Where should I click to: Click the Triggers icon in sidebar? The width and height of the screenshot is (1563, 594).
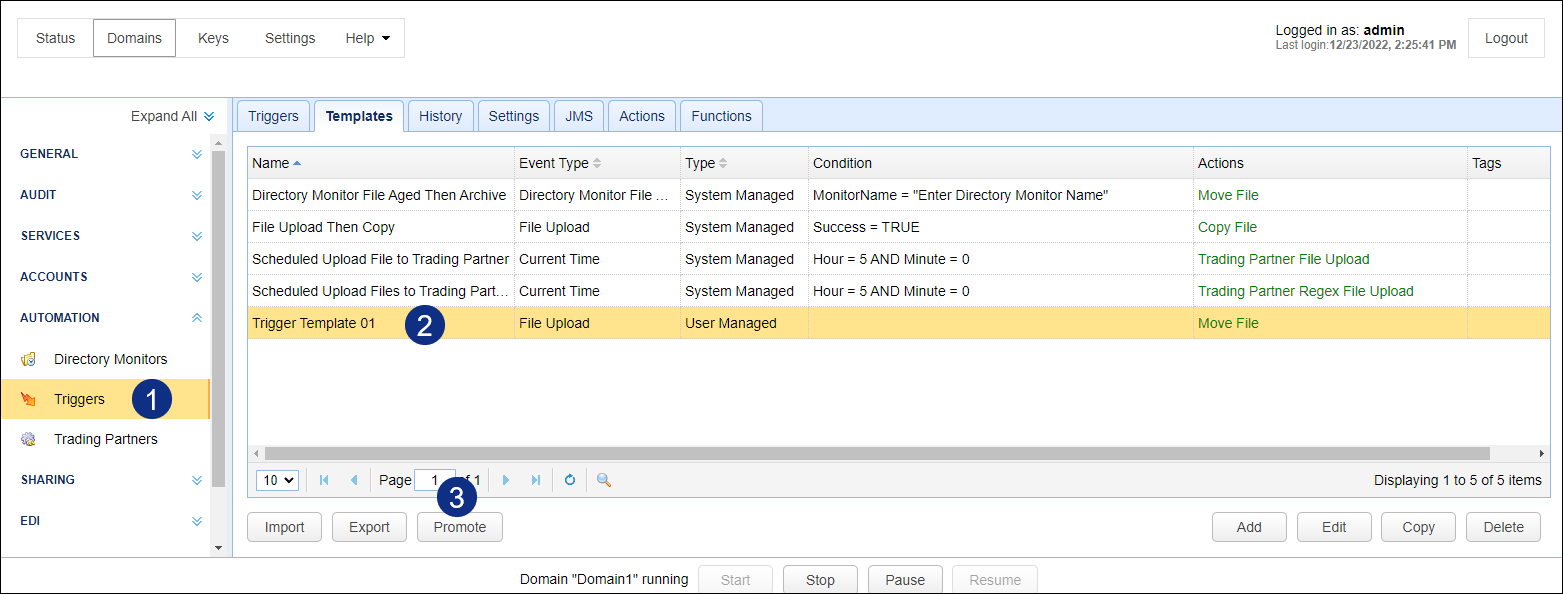28,399
